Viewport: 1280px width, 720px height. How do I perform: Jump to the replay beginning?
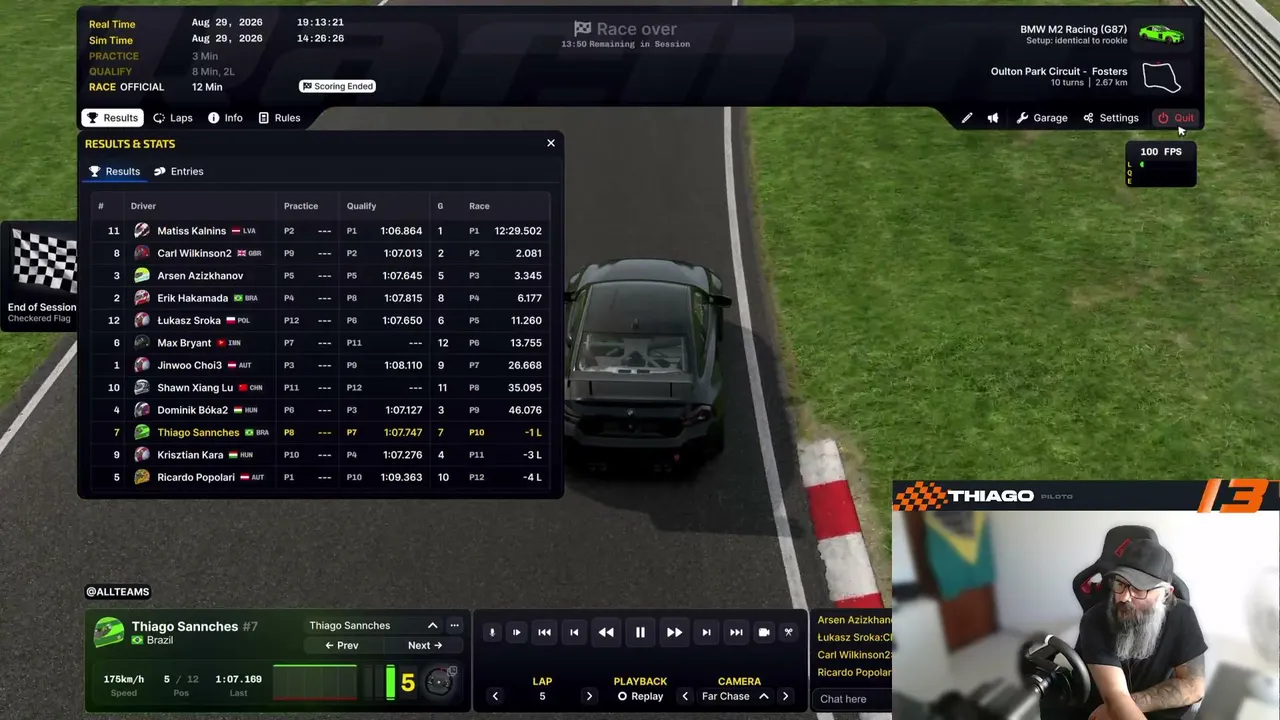click(x=544, y=632)
